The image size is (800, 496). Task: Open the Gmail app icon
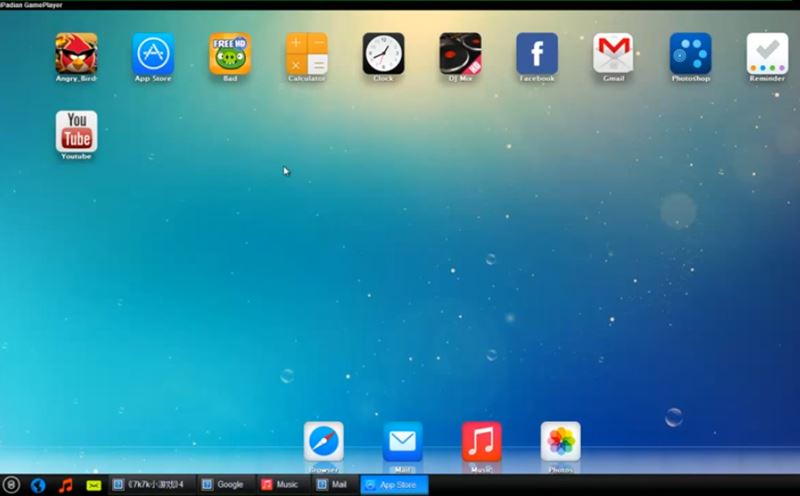[613, 54]
